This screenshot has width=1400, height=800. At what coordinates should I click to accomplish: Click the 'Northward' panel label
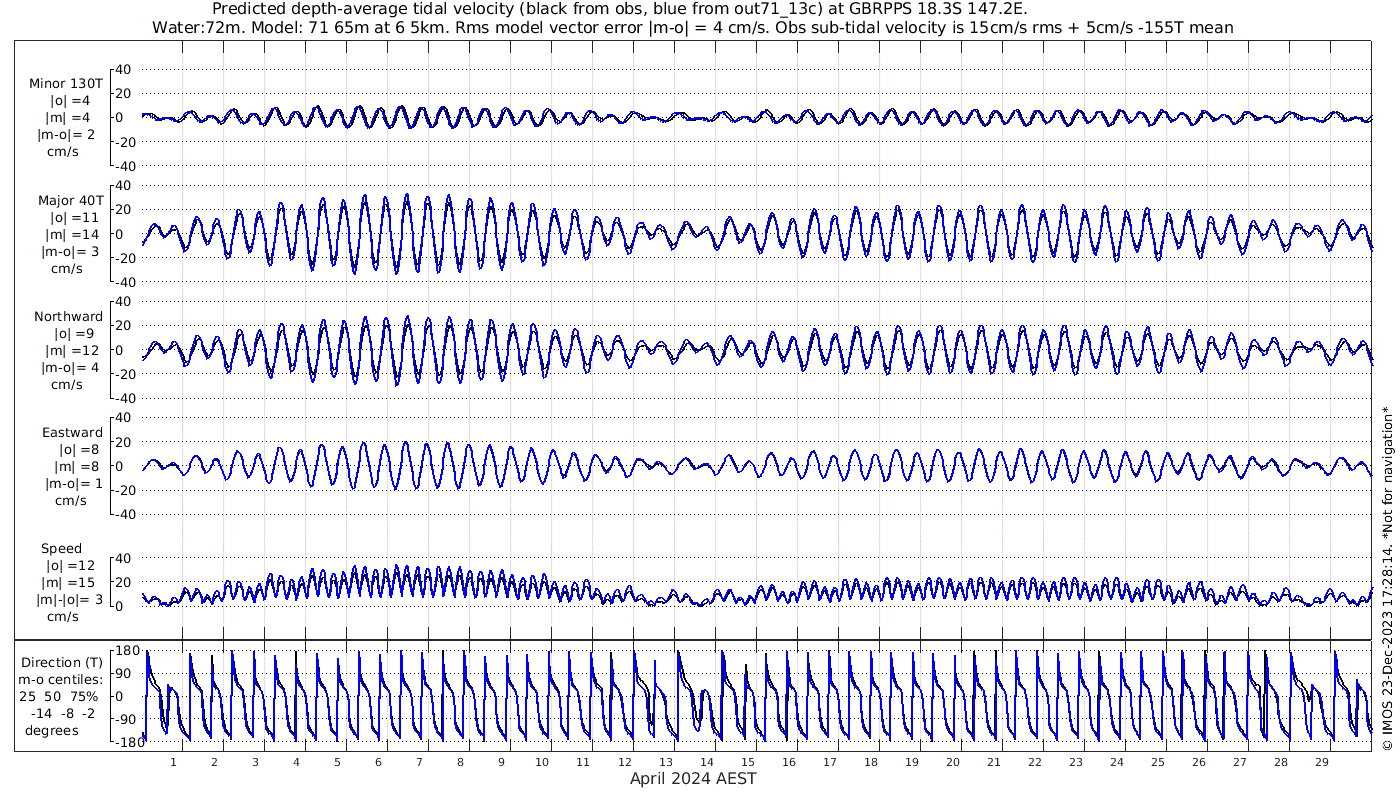[69, 317]
